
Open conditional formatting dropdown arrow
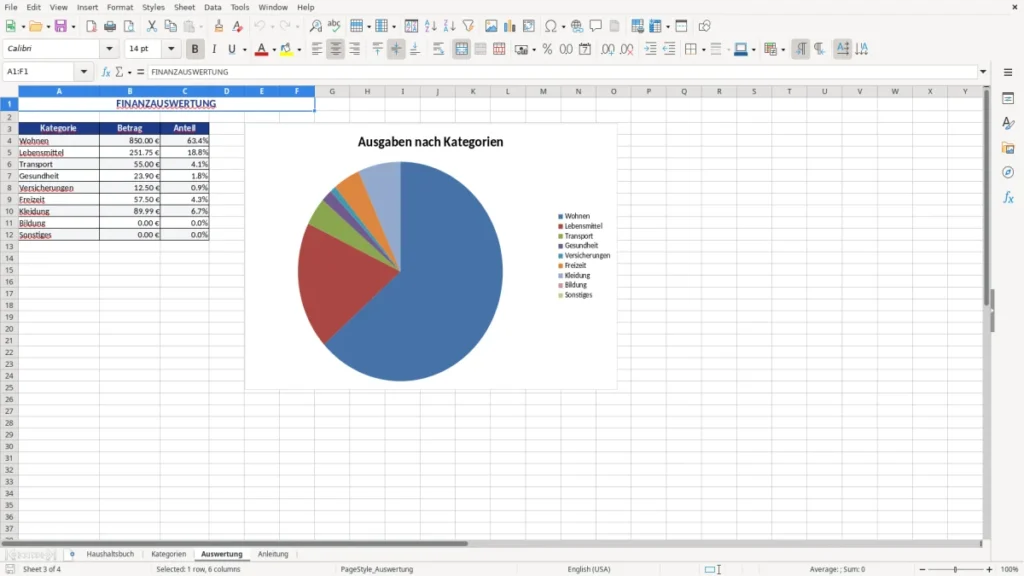point(783,50)
